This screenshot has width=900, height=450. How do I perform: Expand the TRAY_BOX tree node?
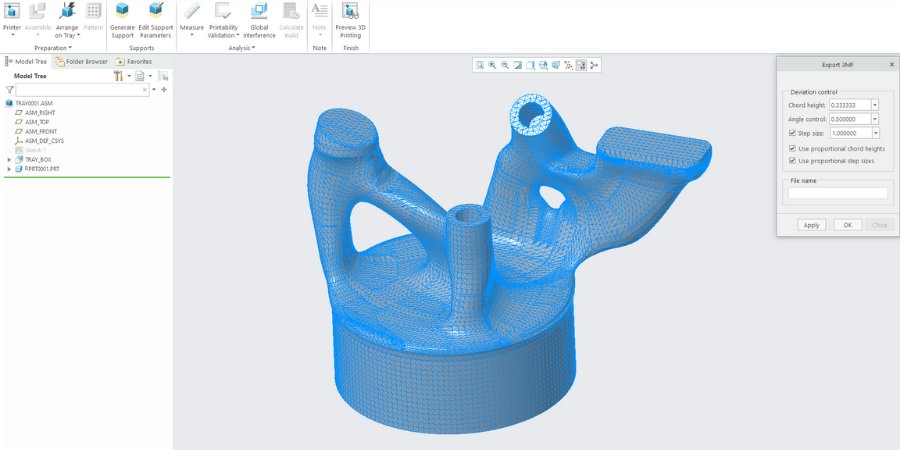click(9, 159)
